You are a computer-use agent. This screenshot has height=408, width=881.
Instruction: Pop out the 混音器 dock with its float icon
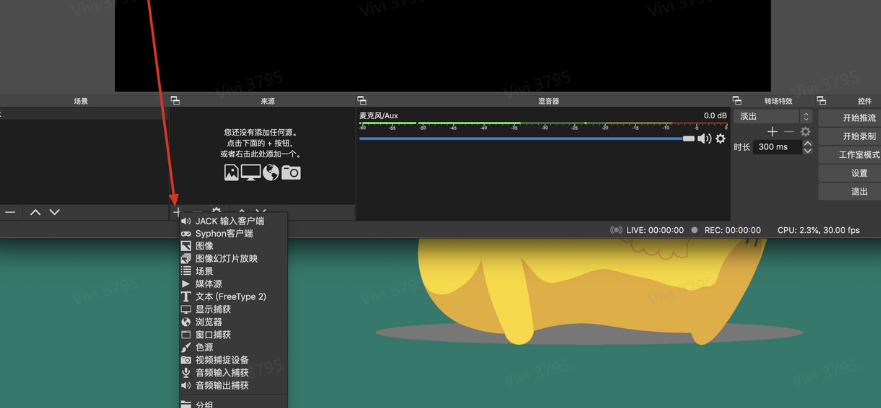tap(362, 101)
